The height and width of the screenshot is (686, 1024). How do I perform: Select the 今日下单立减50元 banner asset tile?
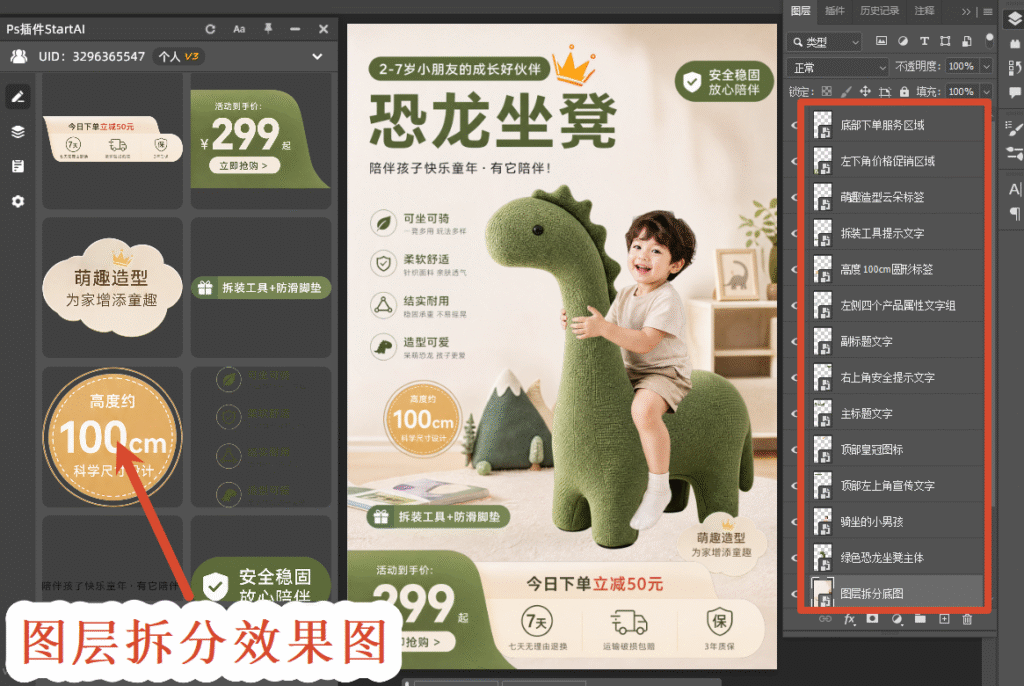coord(112,139)
